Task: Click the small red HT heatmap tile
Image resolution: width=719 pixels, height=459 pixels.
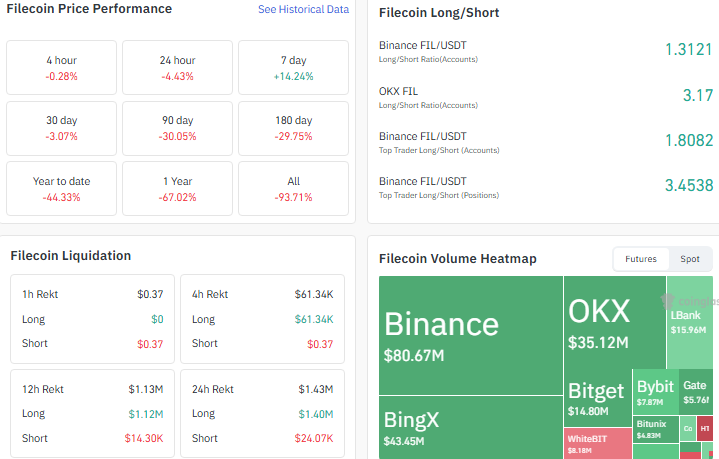Action: pyautogui.click(x=705, y=428)
